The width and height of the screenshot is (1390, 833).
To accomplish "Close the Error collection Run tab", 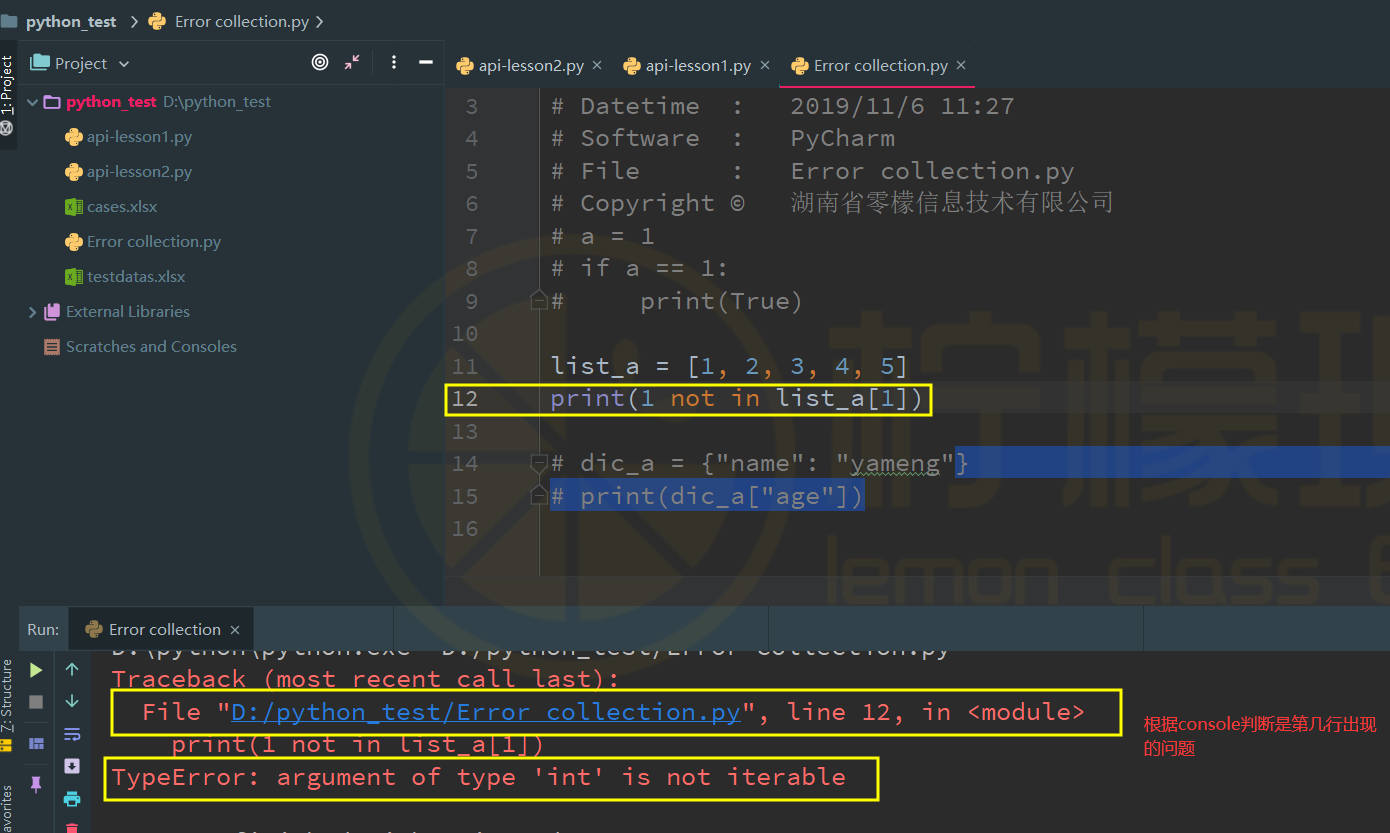I will click(235, 630).
